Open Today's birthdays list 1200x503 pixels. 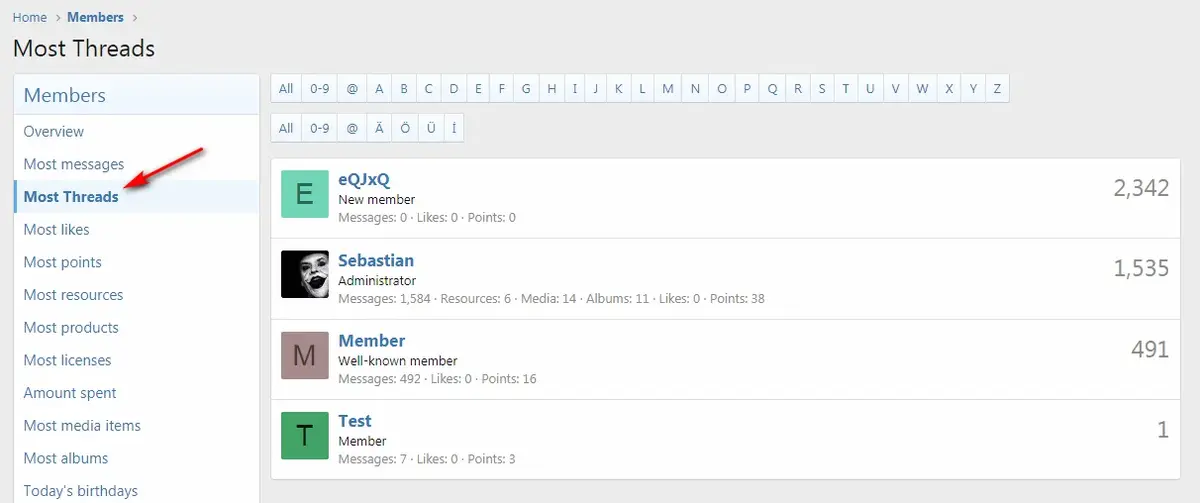tap(81, 491)
